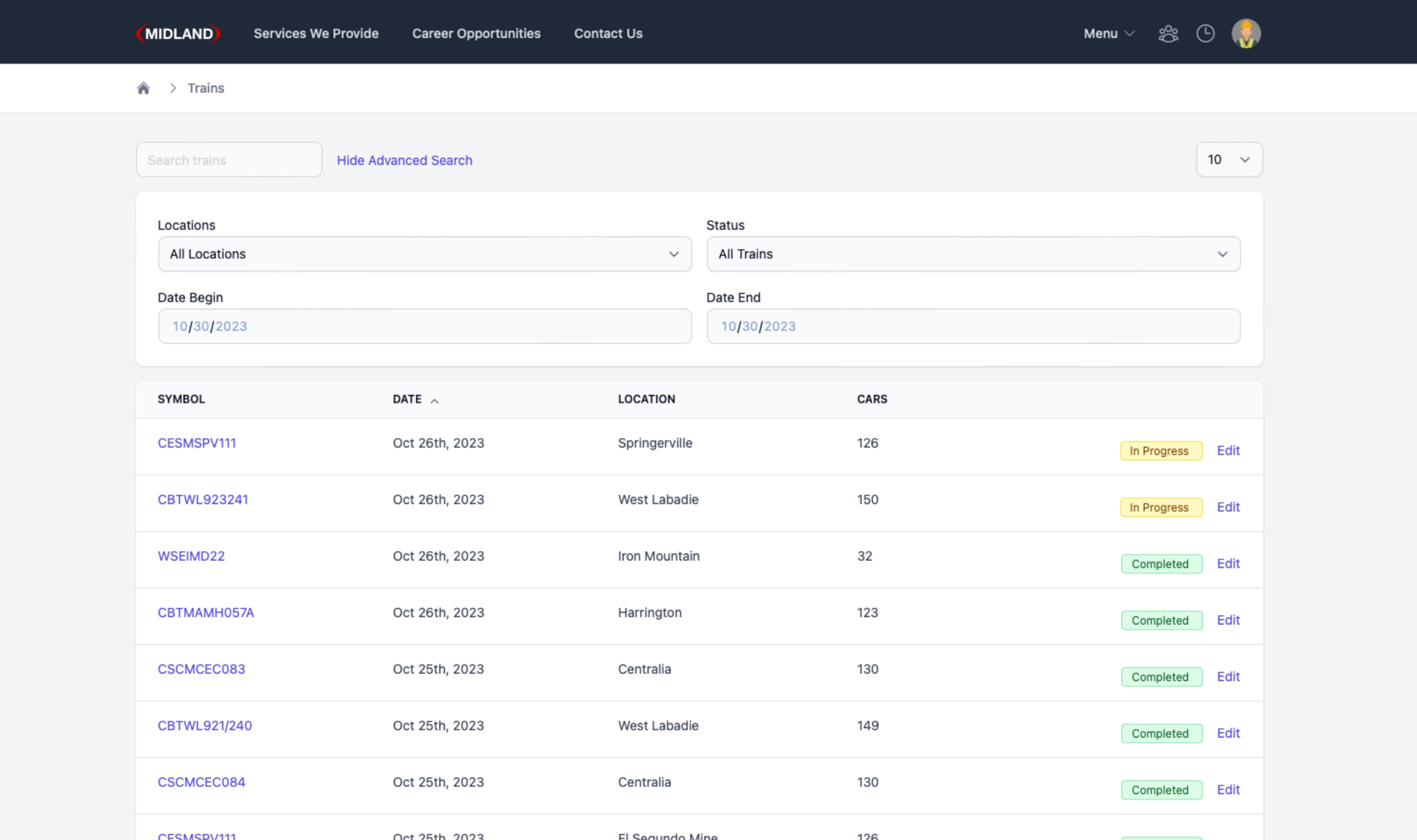Edit the CBTMAMH057A row

[x=1228, y=620]
